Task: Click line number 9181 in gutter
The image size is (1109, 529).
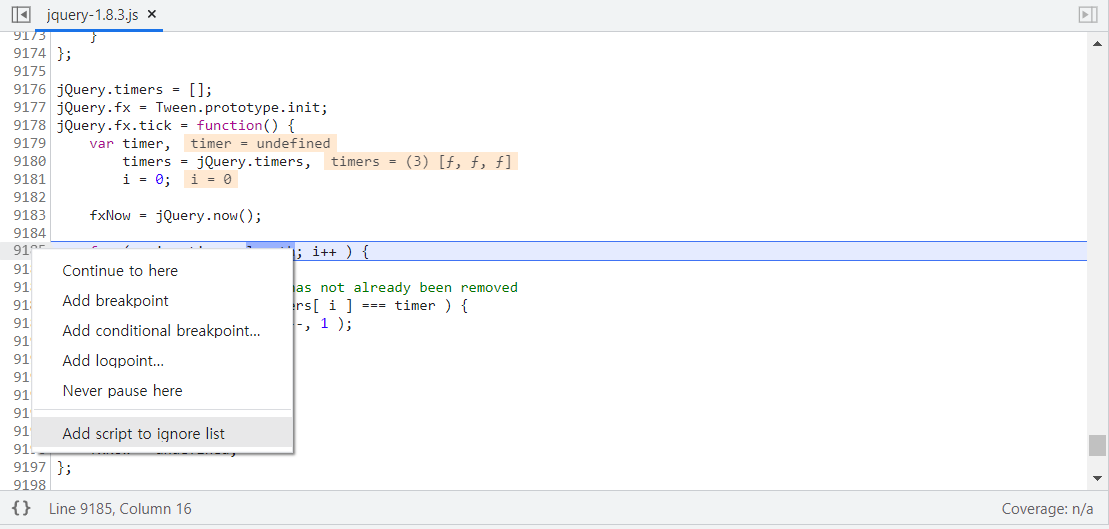Action: click(30, 180)
